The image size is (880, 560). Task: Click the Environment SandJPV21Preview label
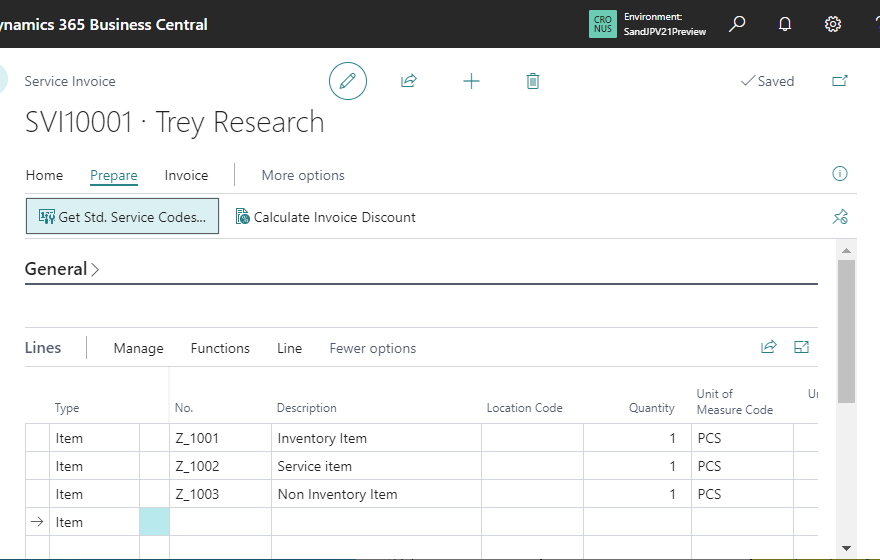[x=664, y=24]
